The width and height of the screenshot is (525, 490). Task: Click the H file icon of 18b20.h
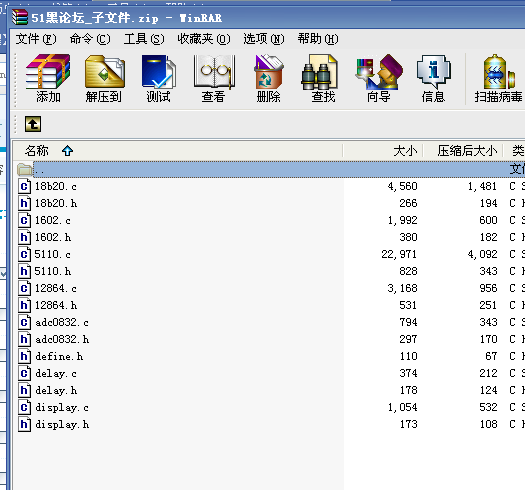pyautogui.click(x=24, y=203)
